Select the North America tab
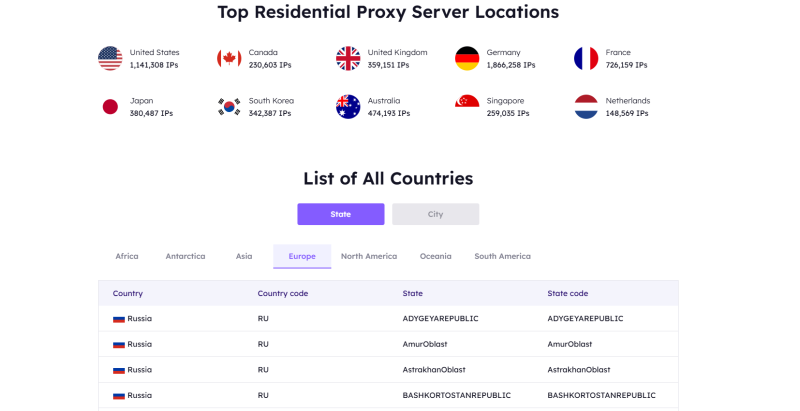800x411 pixels. click(x=368, y=256)
